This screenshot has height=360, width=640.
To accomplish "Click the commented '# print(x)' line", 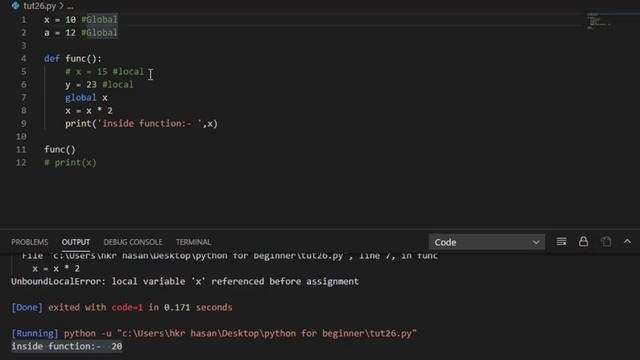I will pyautogui.click(x=70, y=162).
